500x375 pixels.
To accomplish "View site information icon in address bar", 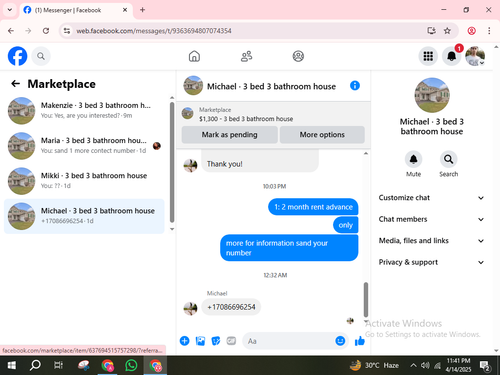I will point(67,31).
